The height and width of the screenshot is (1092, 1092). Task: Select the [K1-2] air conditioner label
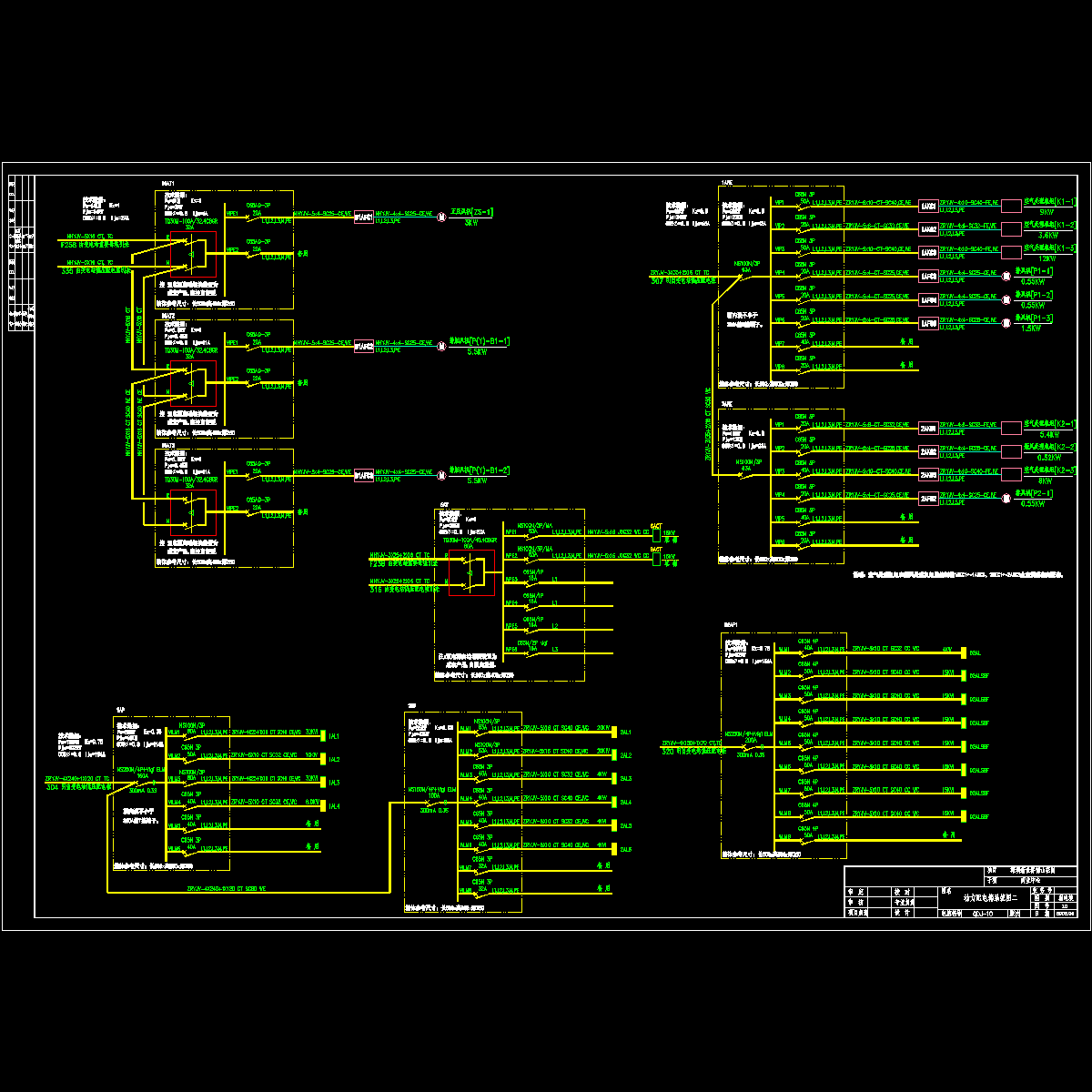1050,225
